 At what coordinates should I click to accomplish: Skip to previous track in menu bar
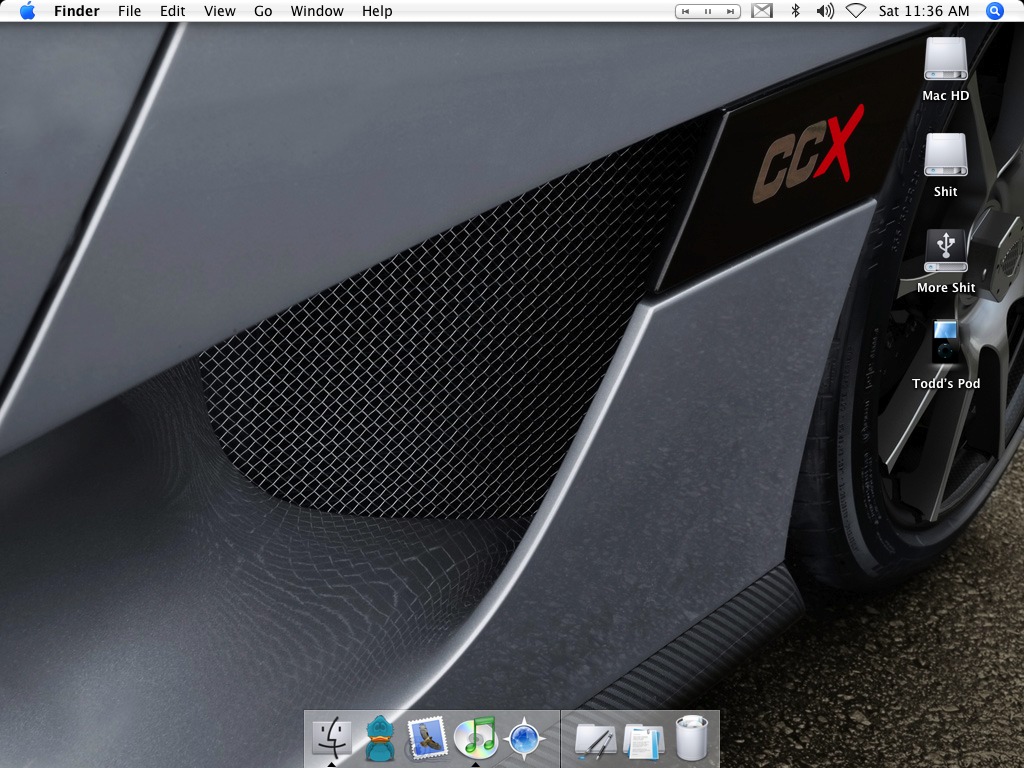686,11
